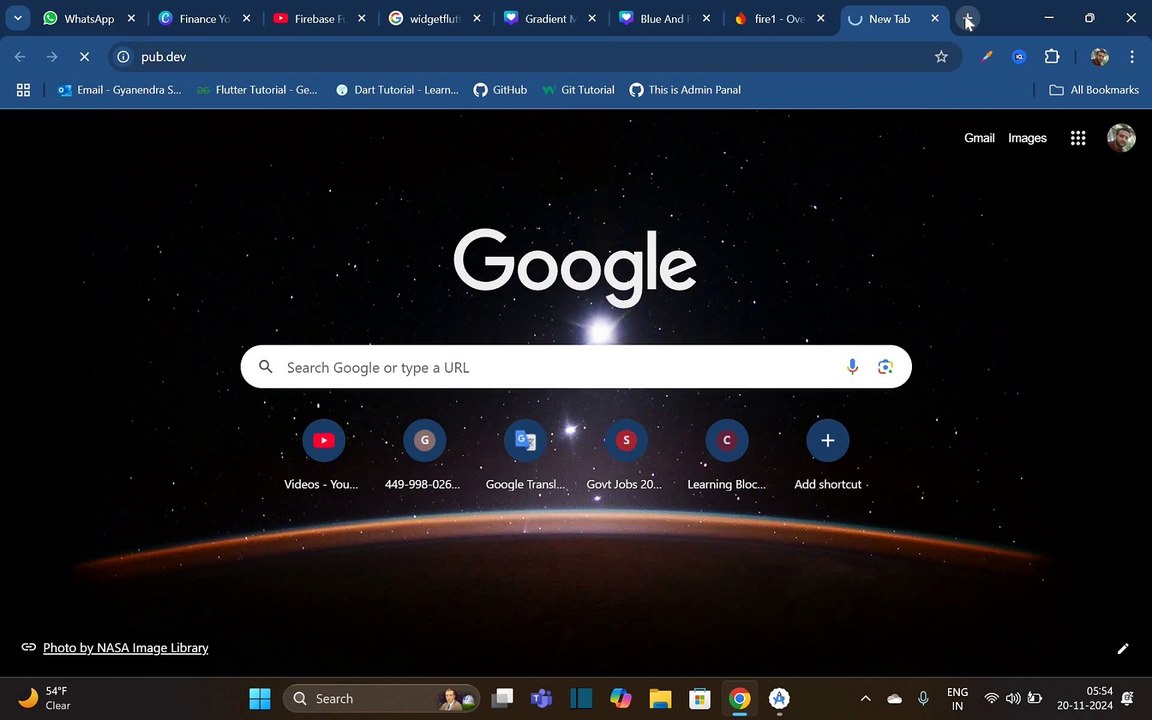This screenshot has width=1152, height=720.
Task: Open the tab search dropdown arrow
Action: point(18,18)
